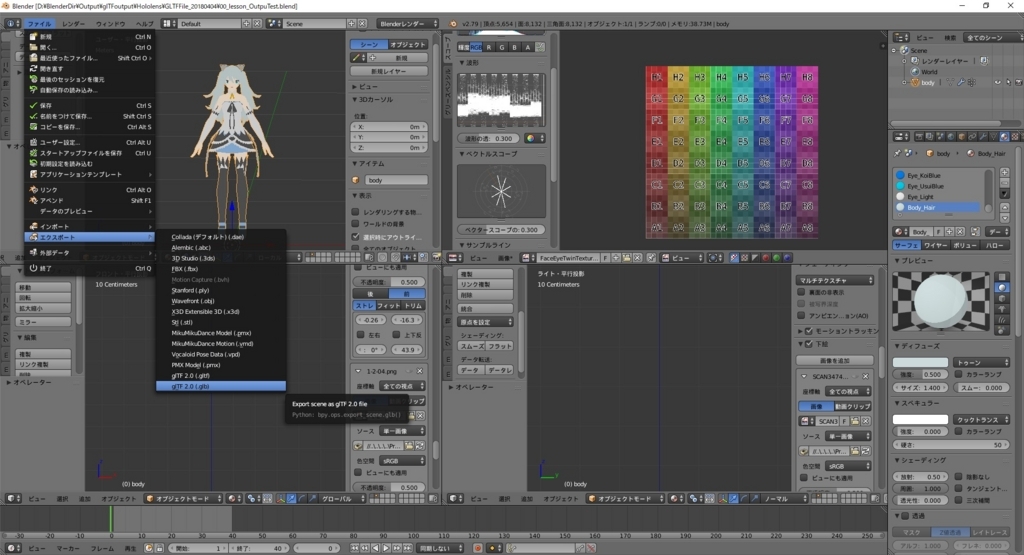Open クックトランス specular shader dropdown
Viewport: 1024px width, 555px height.
(981, 419)
